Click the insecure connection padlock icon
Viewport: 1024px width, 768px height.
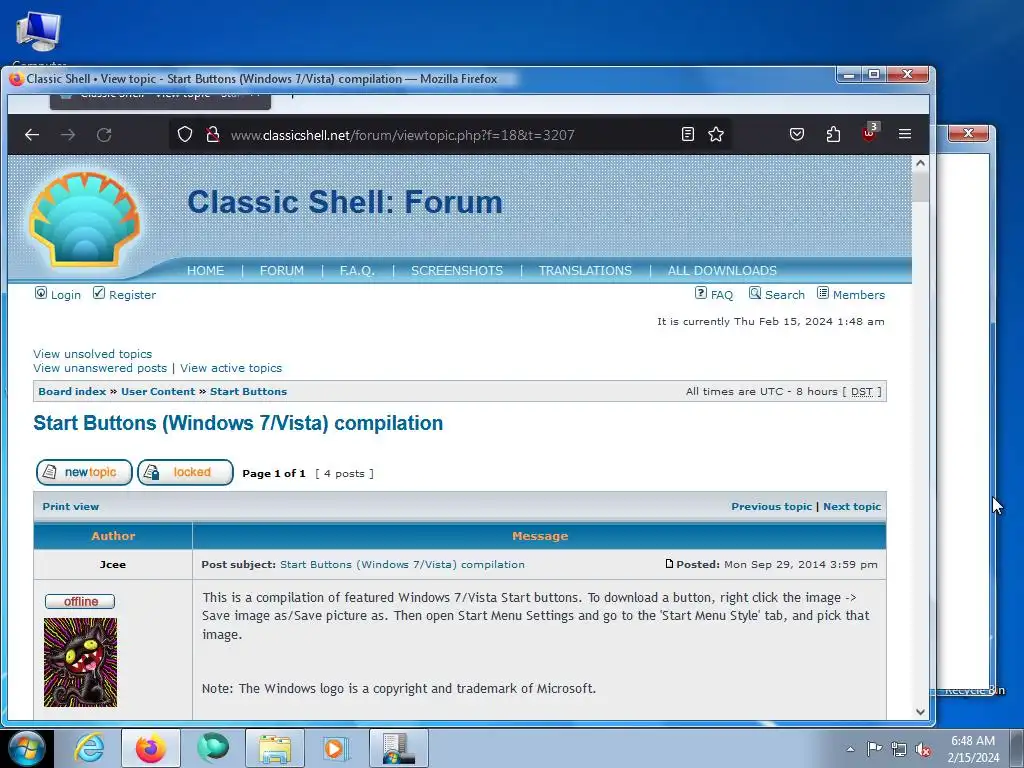coord(213,135)
